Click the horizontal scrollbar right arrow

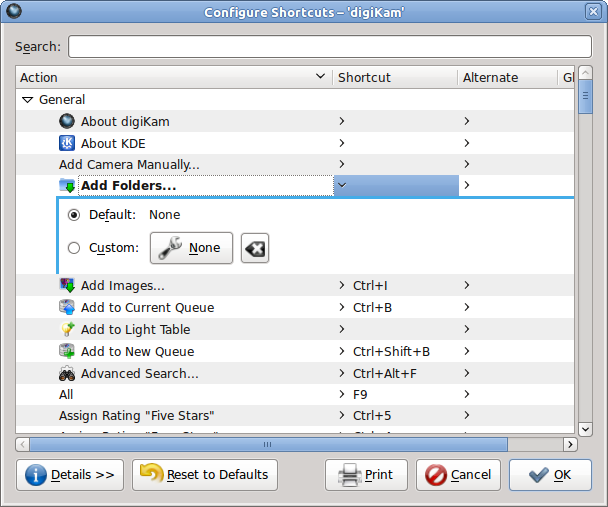(570, 444)
